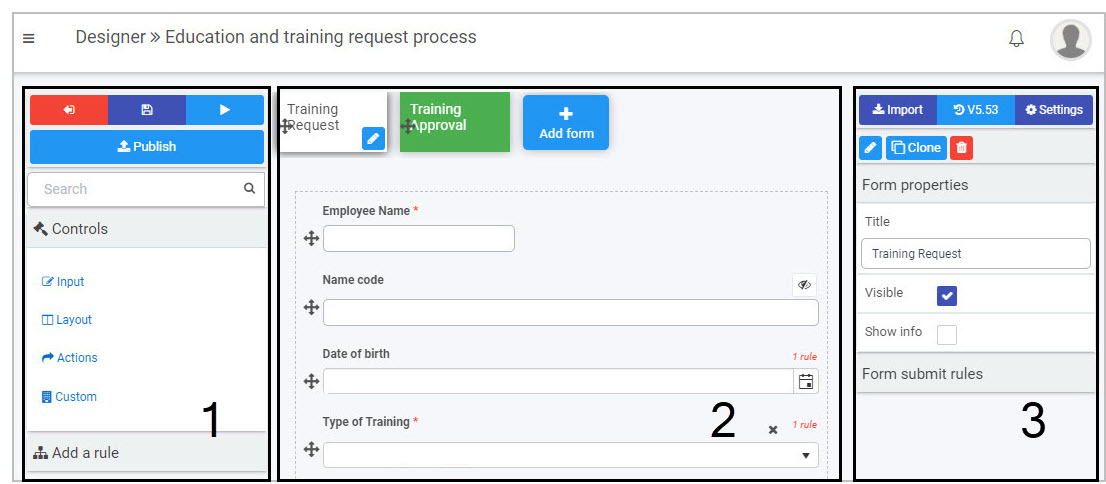
Task: Enable the Show info checkbox
Action: [947, 334]
